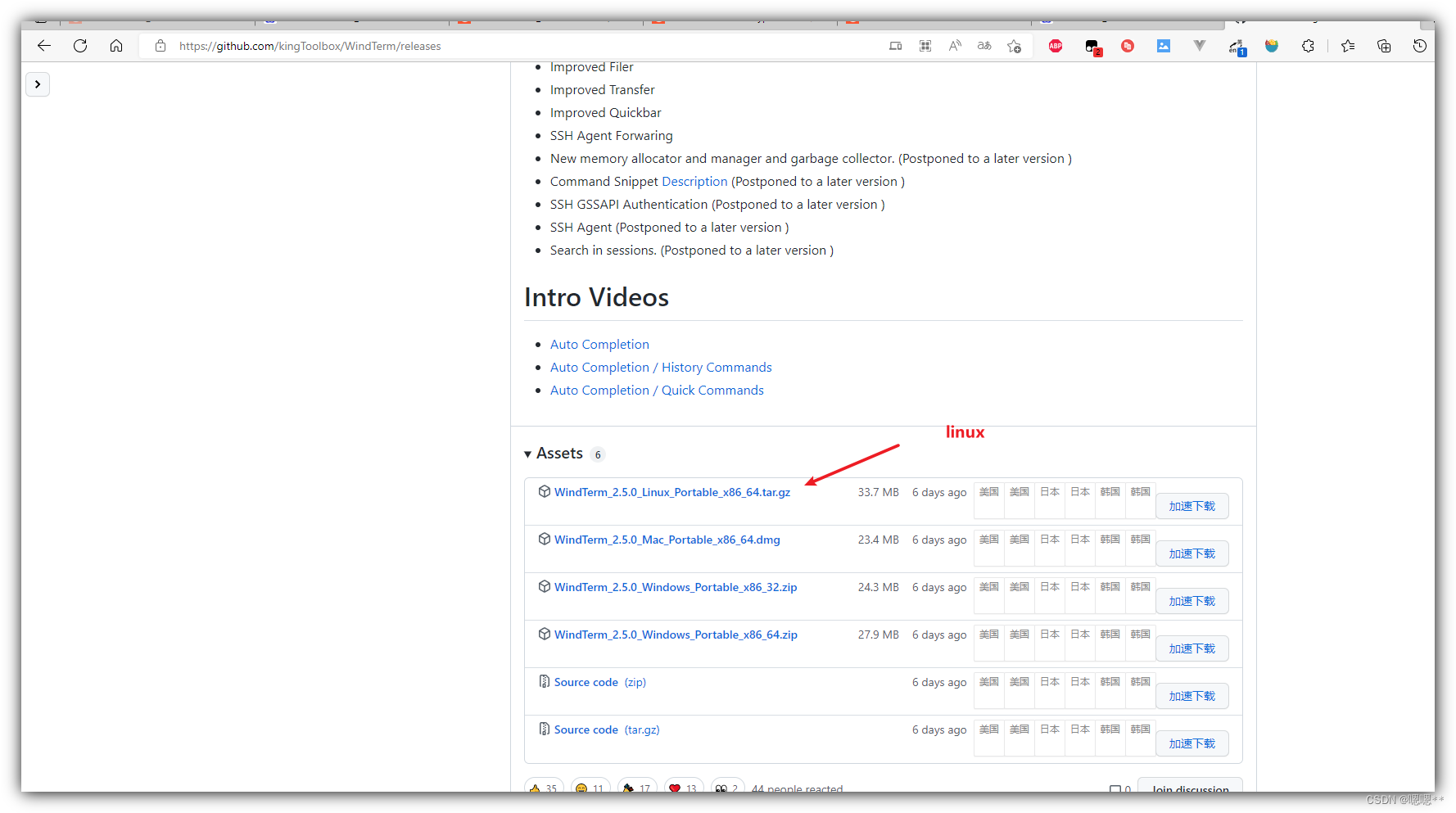Download WindTerm_2.5.0_Windows_Portable_x86_32.zip

point(676,587)
